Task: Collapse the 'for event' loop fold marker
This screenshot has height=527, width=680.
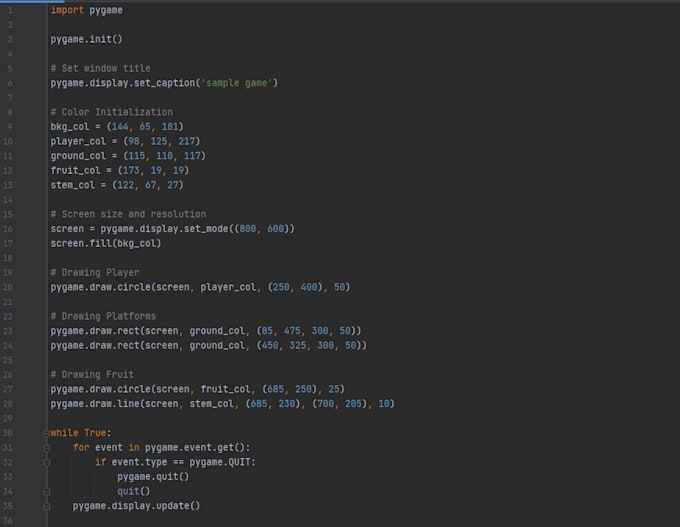Action: (46, 447)
